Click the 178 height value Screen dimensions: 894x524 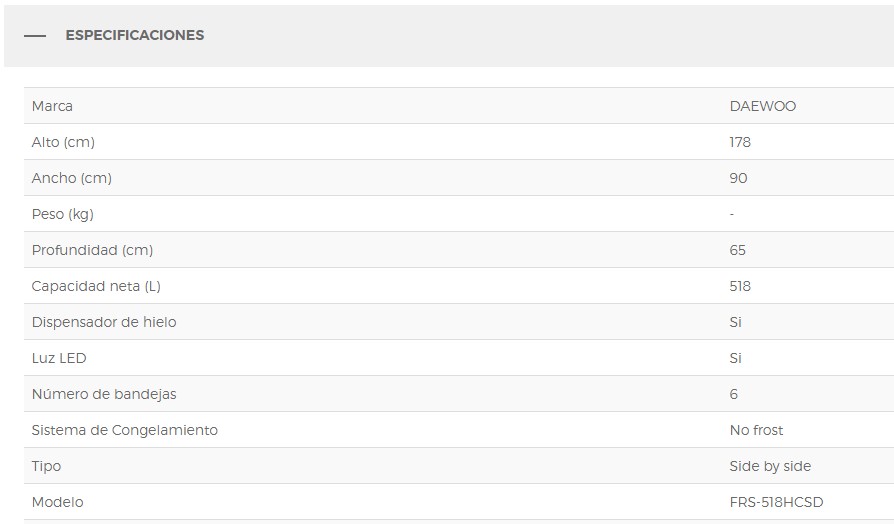pyautogui.click(x=740, y=142)
